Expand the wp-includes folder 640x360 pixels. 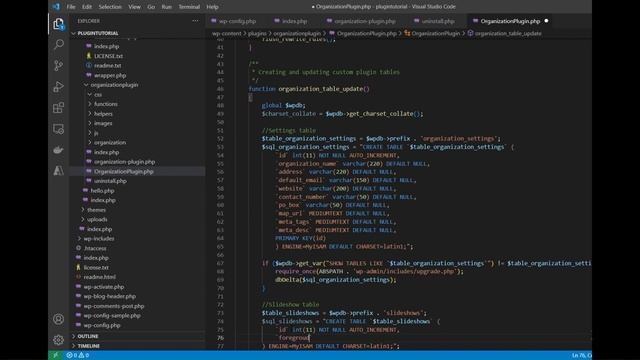99,238
